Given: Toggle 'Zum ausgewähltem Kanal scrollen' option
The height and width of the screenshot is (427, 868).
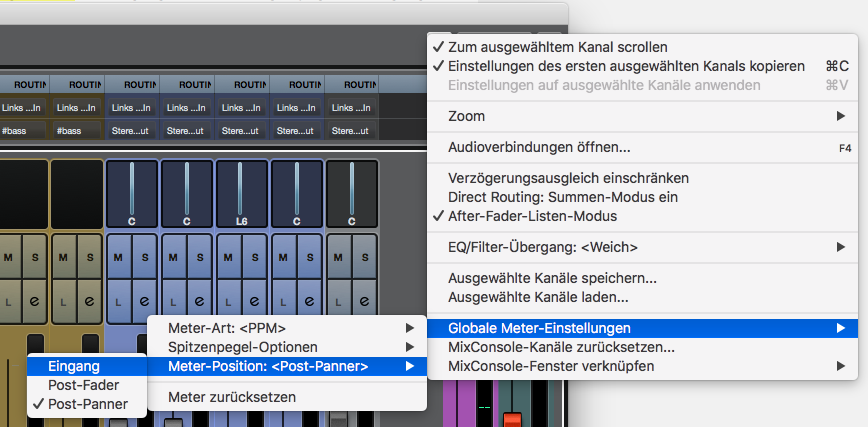Looking at the screenshot, I should 642,48.
